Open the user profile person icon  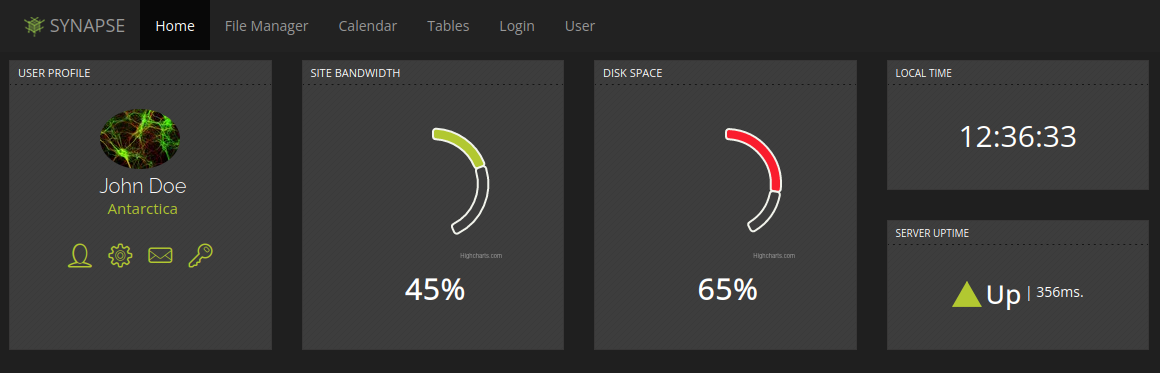[80, 255]
